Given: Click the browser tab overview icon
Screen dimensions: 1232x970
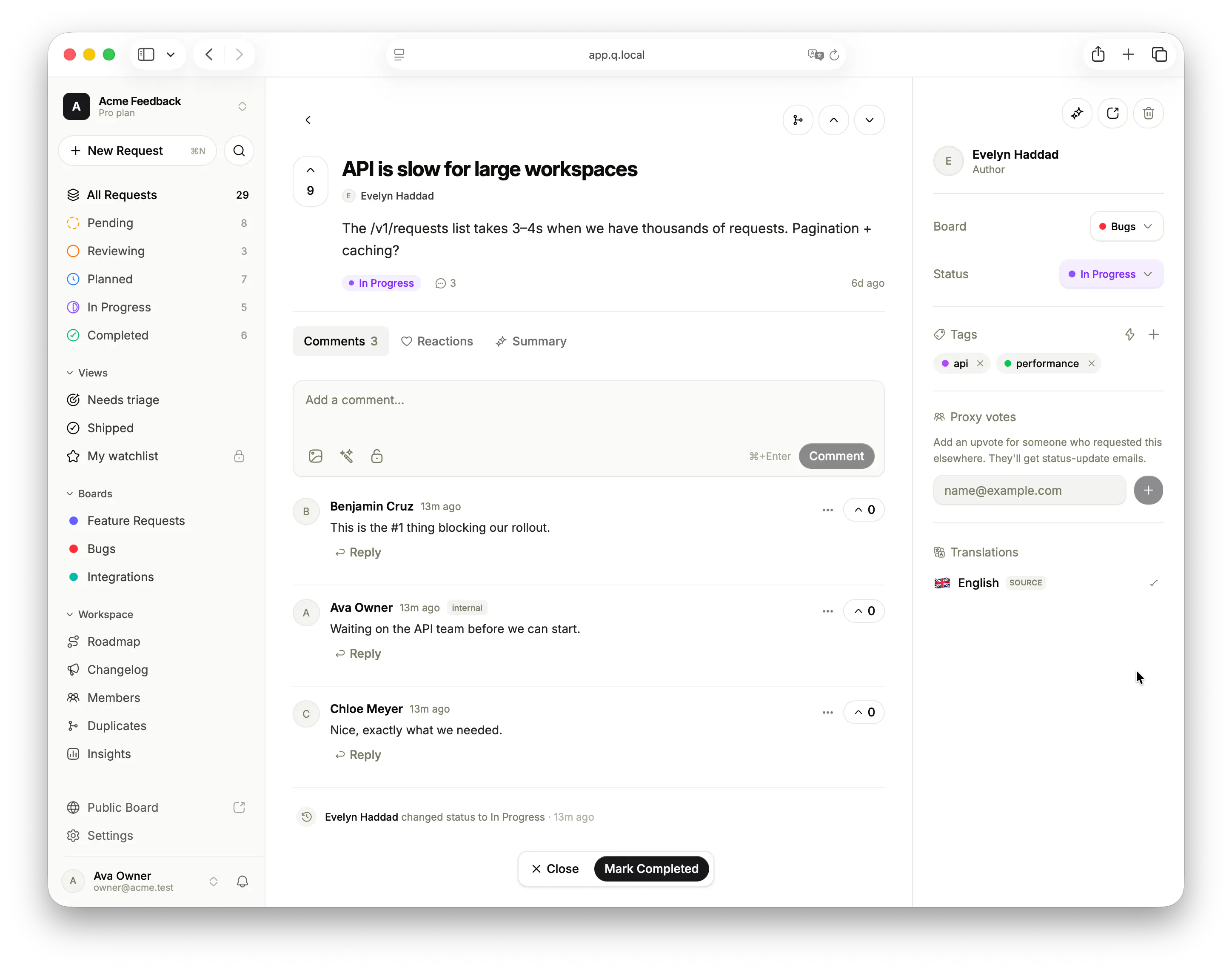Looking at the screenshot, I should click(1159, 54).
